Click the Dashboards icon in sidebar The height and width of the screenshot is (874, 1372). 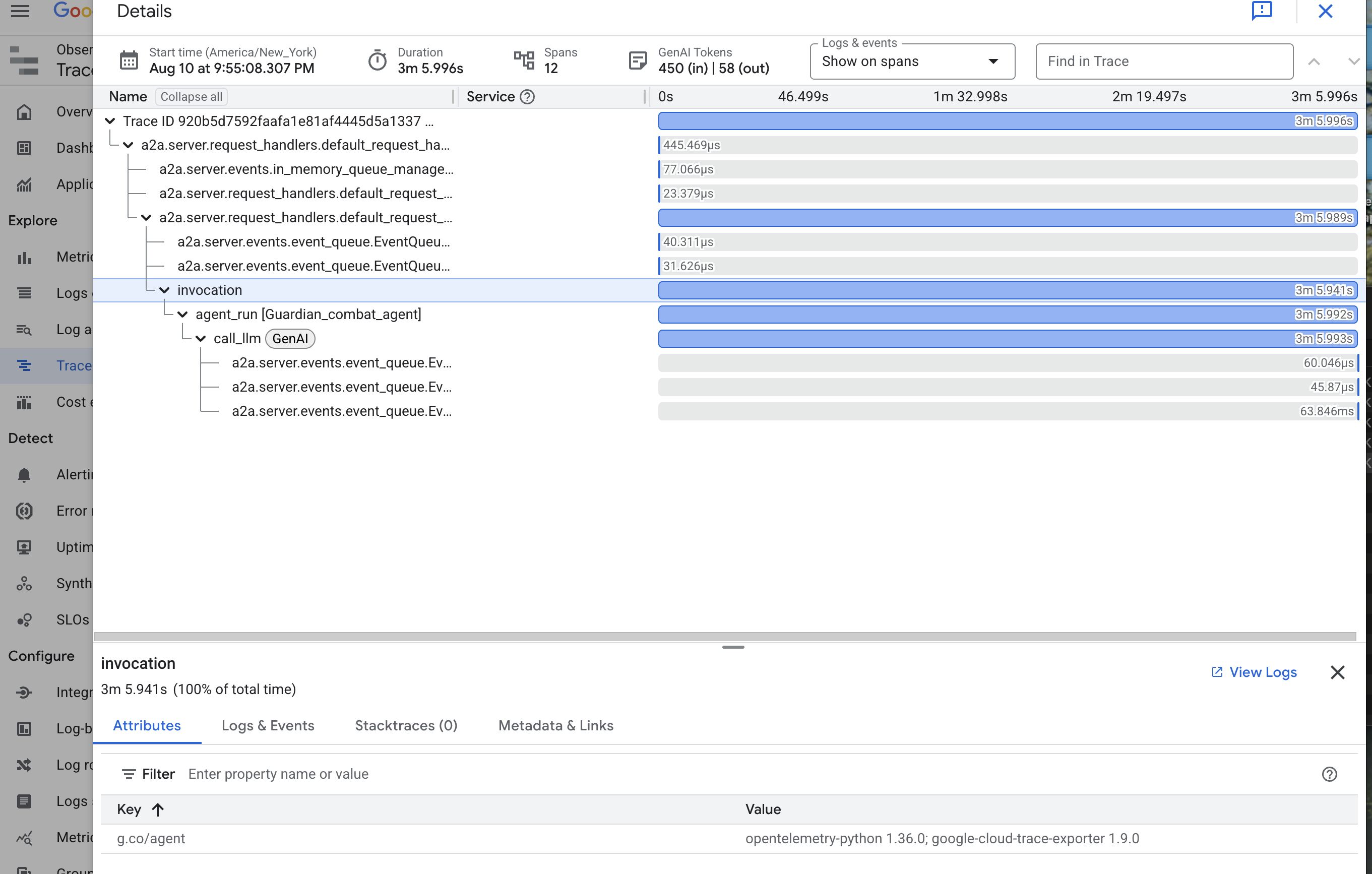[x=24, y=148]
